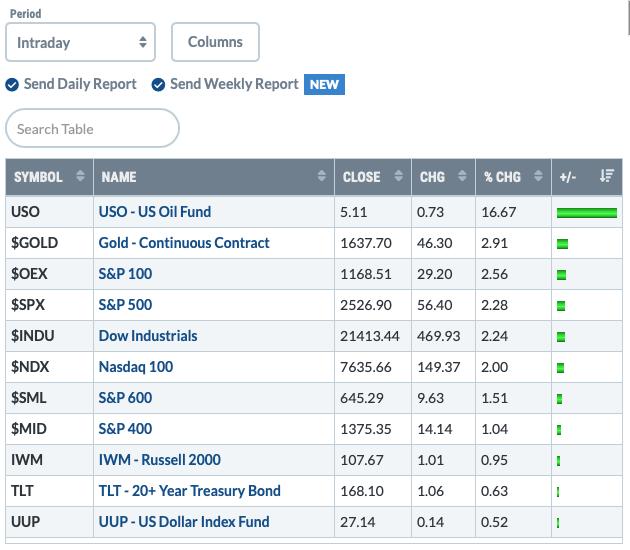Click the change value 56.40

click(434, 305)
